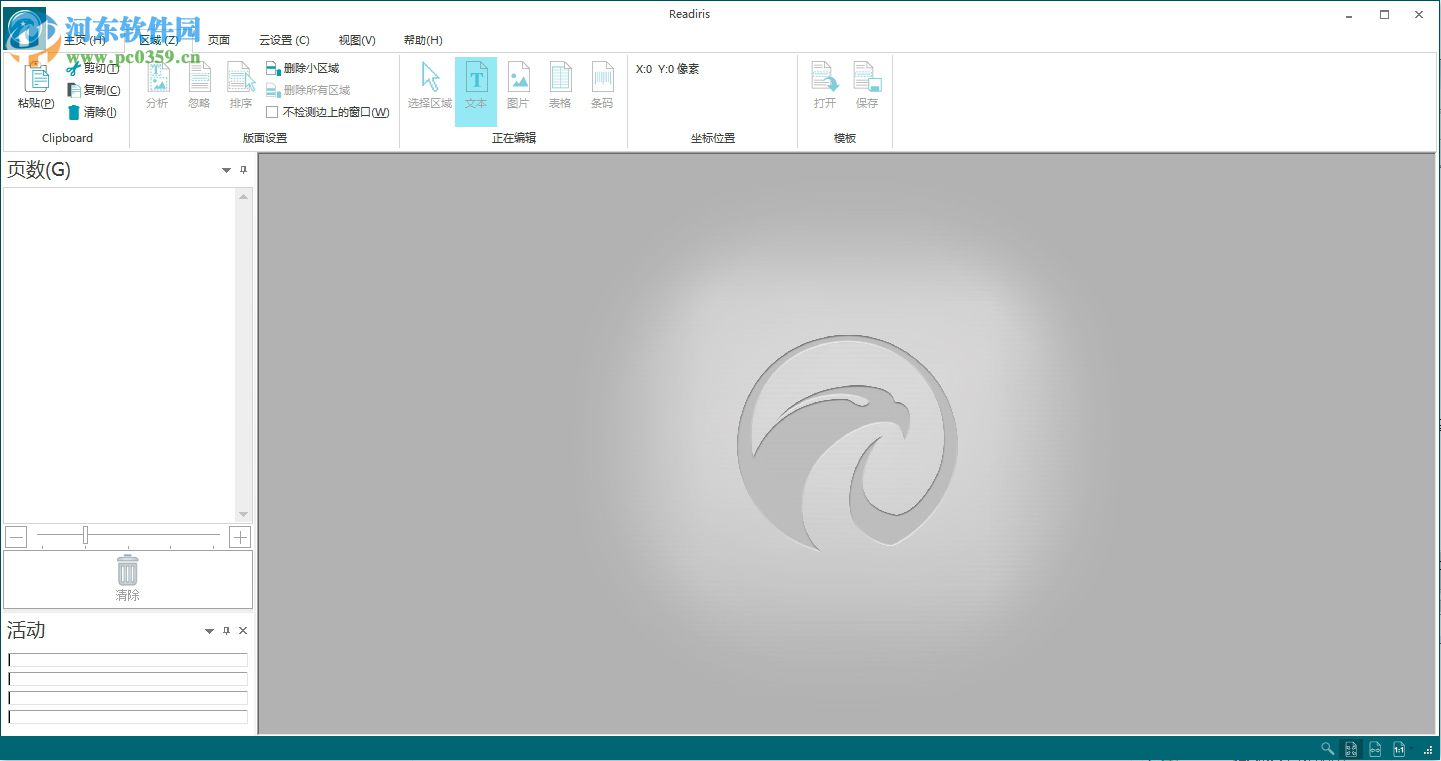This screenshot has height=761, width=1441.
Task: Select the Copy (复制) command
Action: coord(93,90)
